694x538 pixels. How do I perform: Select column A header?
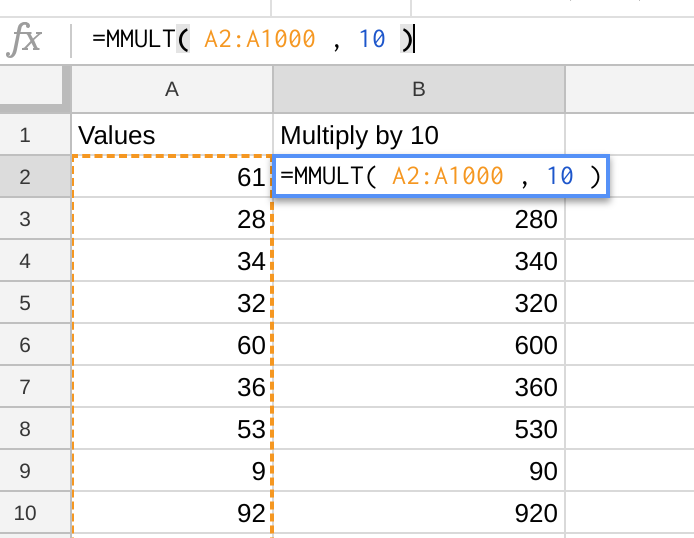pyautogui.click(x=172, y=89)
